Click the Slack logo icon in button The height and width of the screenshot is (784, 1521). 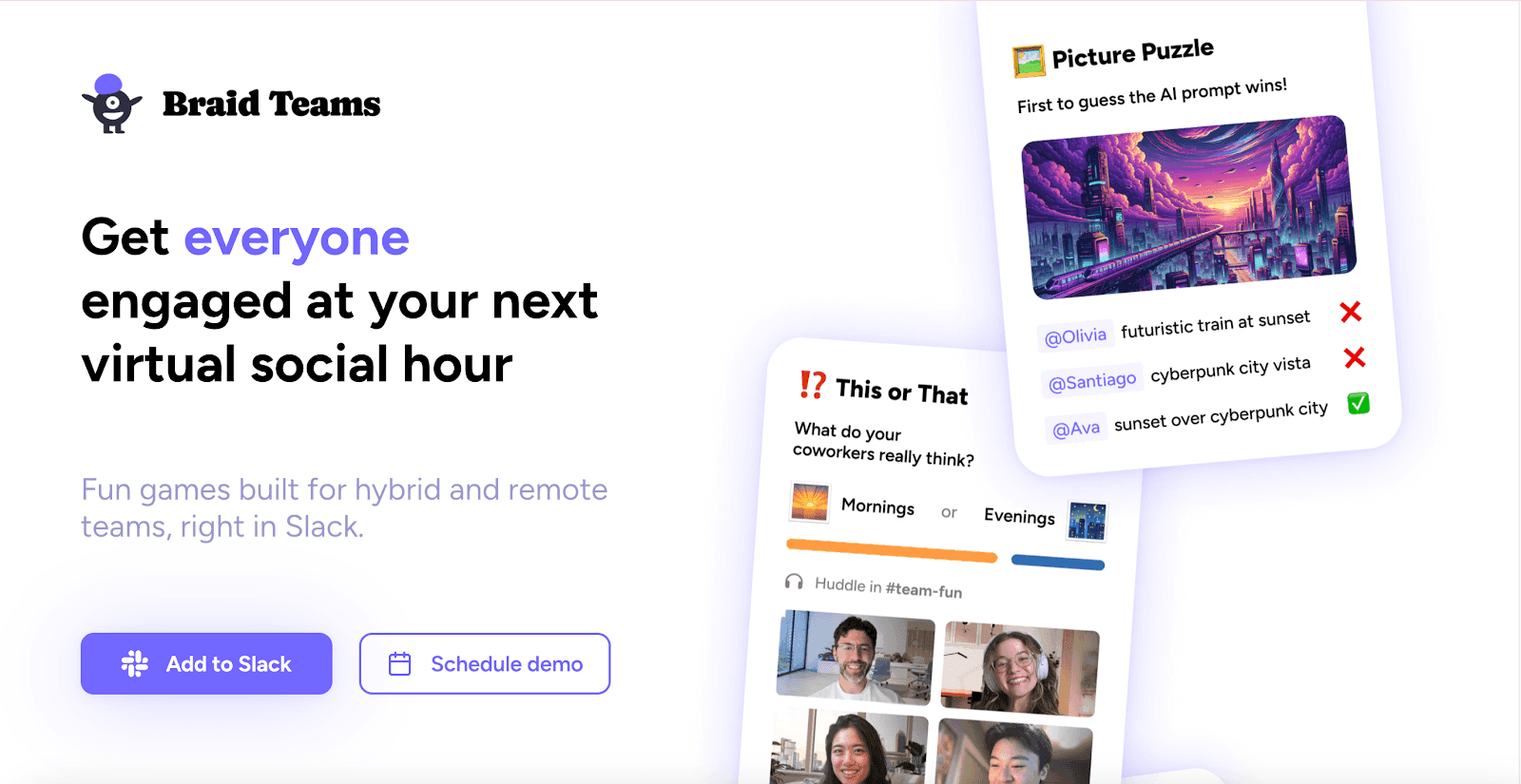(x=135, y=663)
